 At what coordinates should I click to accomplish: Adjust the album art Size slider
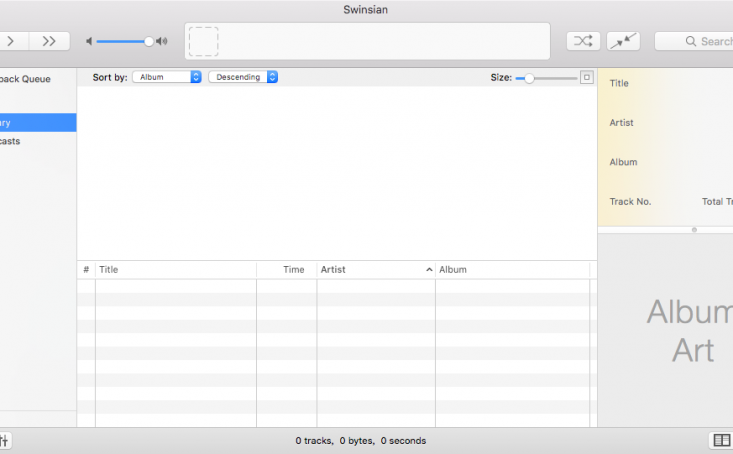tap(546, 78)
